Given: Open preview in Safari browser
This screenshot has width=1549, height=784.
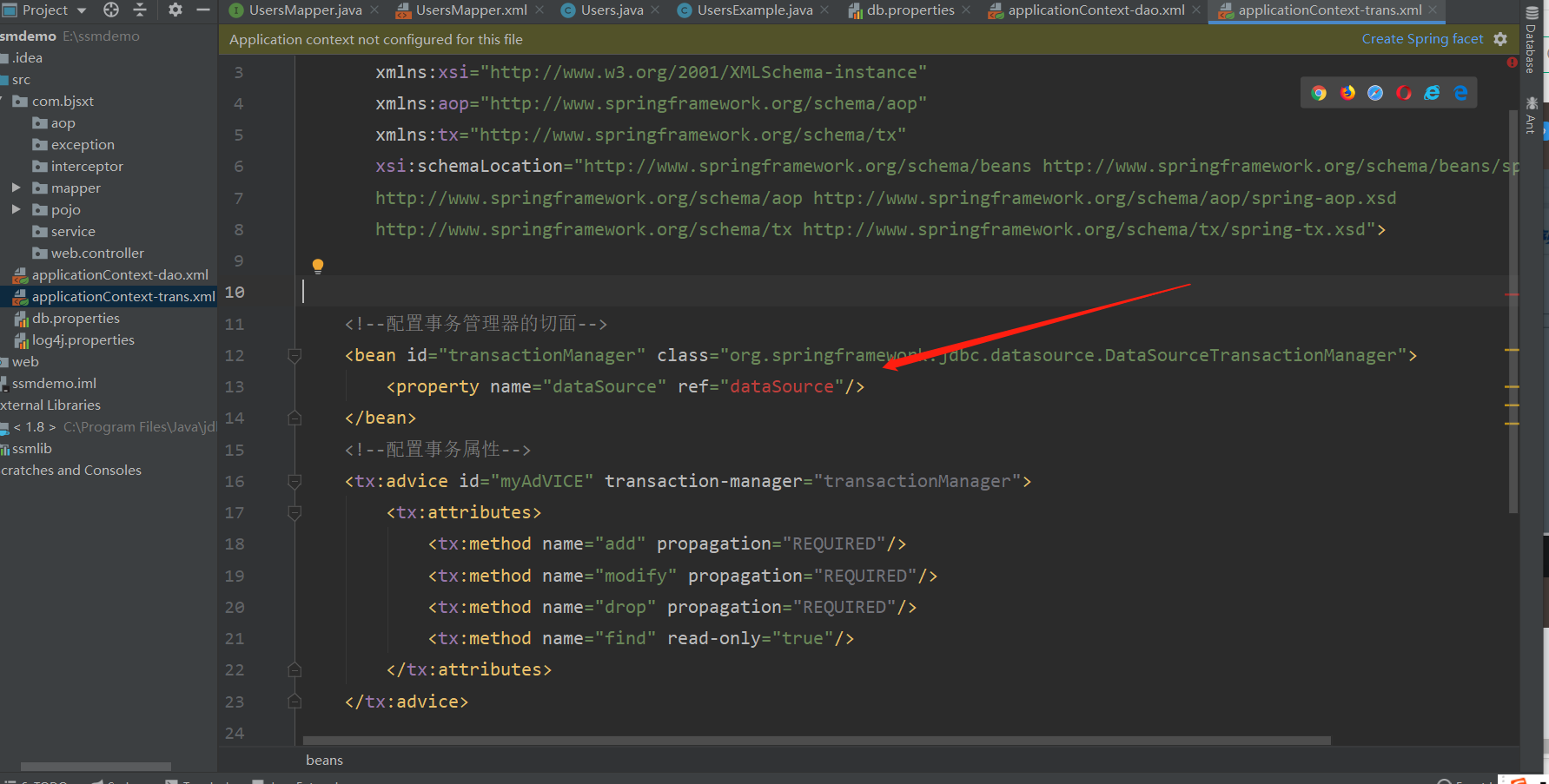Looking at the screenshot, I should click(x=1375, y=93).
